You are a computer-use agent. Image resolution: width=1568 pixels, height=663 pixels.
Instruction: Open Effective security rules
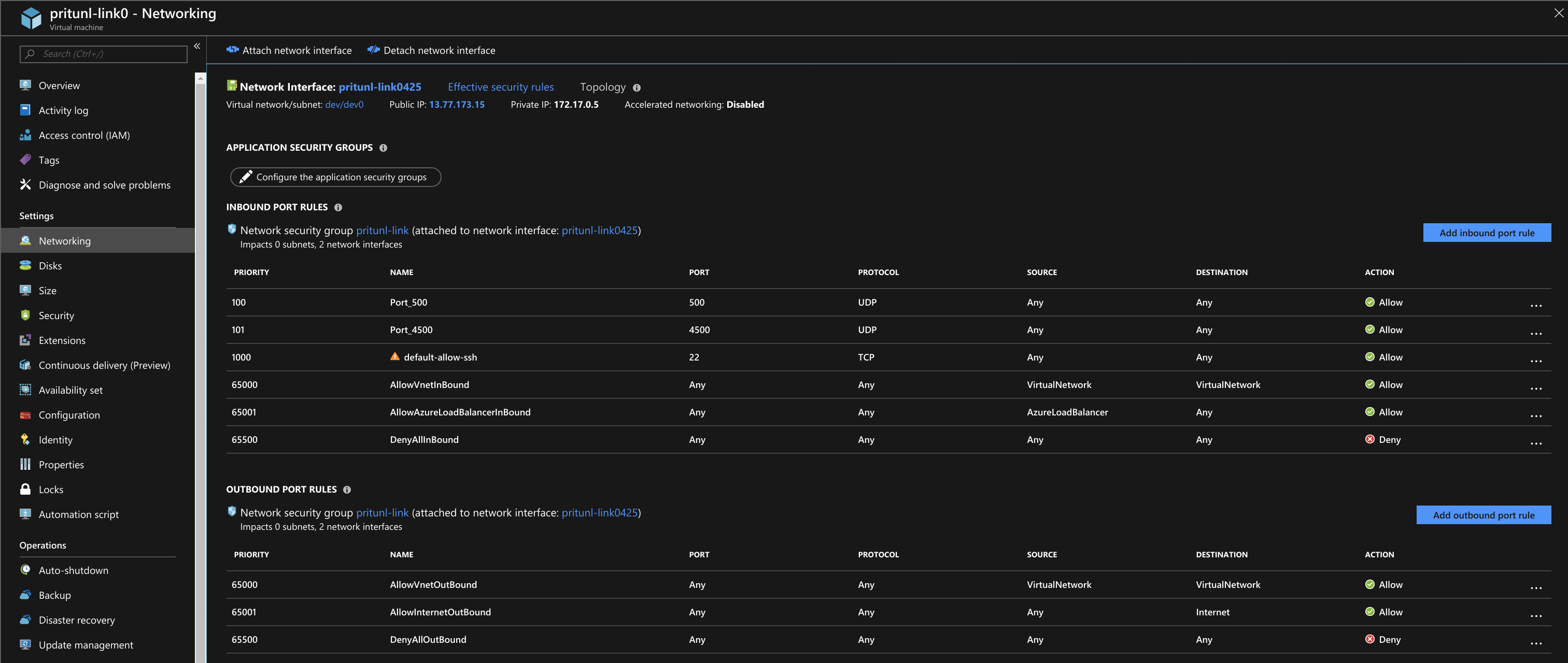tap(501, 87)
